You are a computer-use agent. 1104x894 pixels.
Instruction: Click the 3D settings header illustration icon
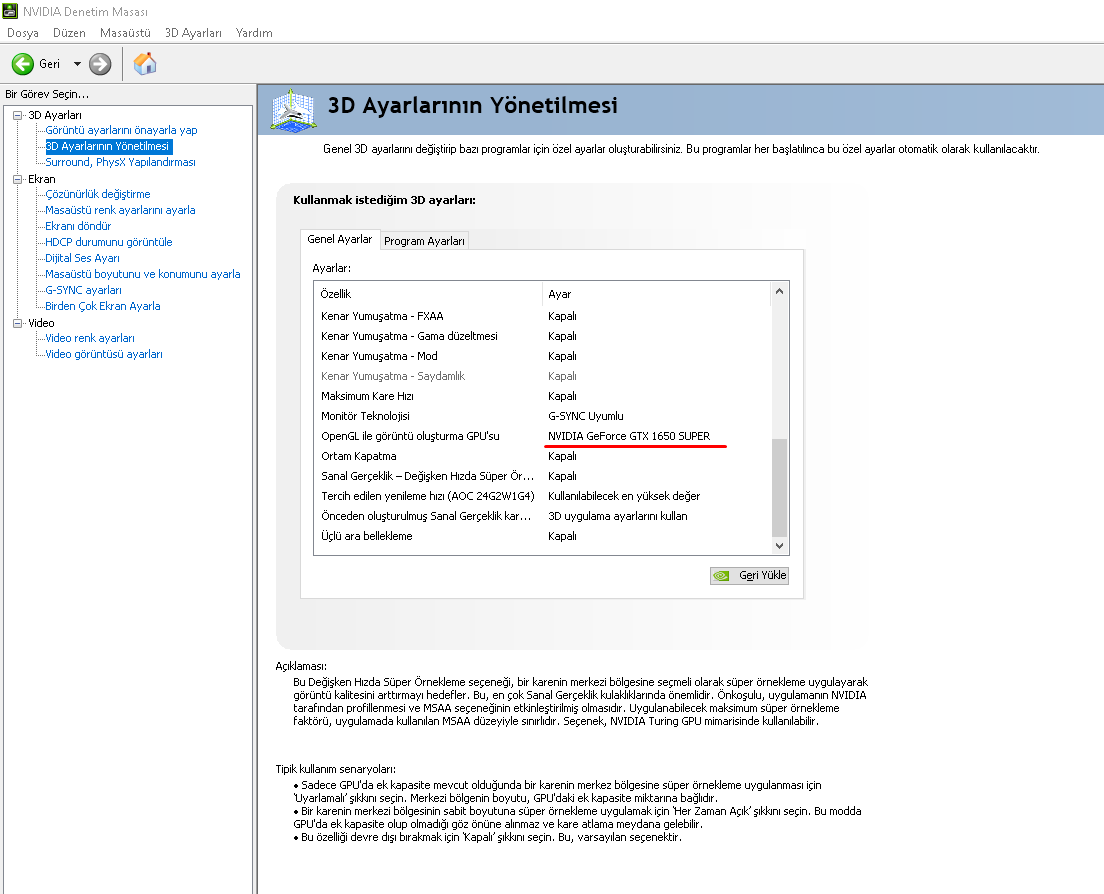pyautogui.click(x=294, y=110)
